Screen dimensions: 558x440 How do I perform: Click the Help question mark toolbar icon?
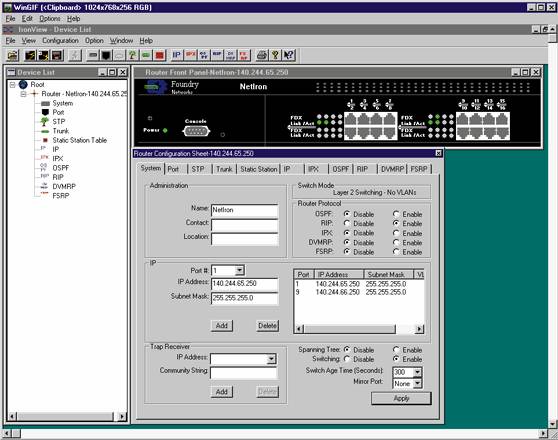click(x=275, y=55)
